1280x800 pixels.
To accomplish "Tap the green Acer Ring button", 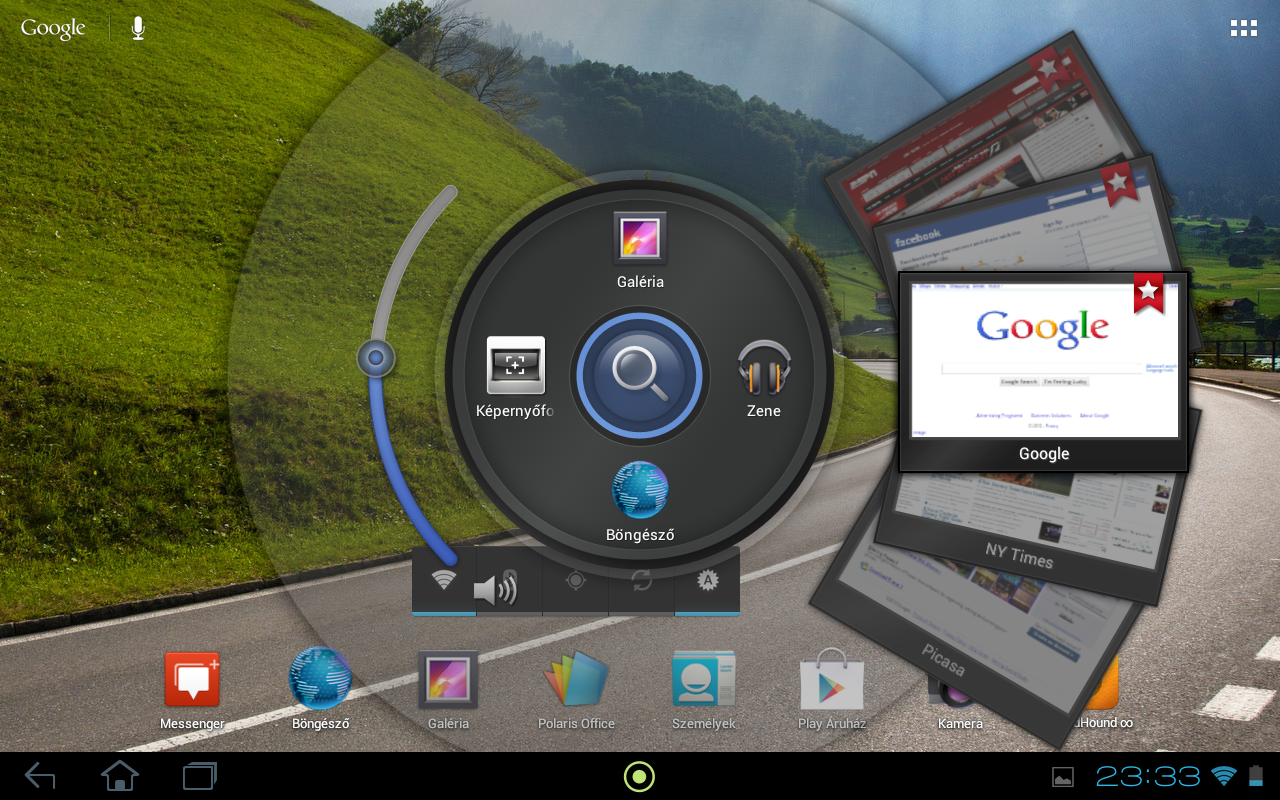I will coord(639,776).
